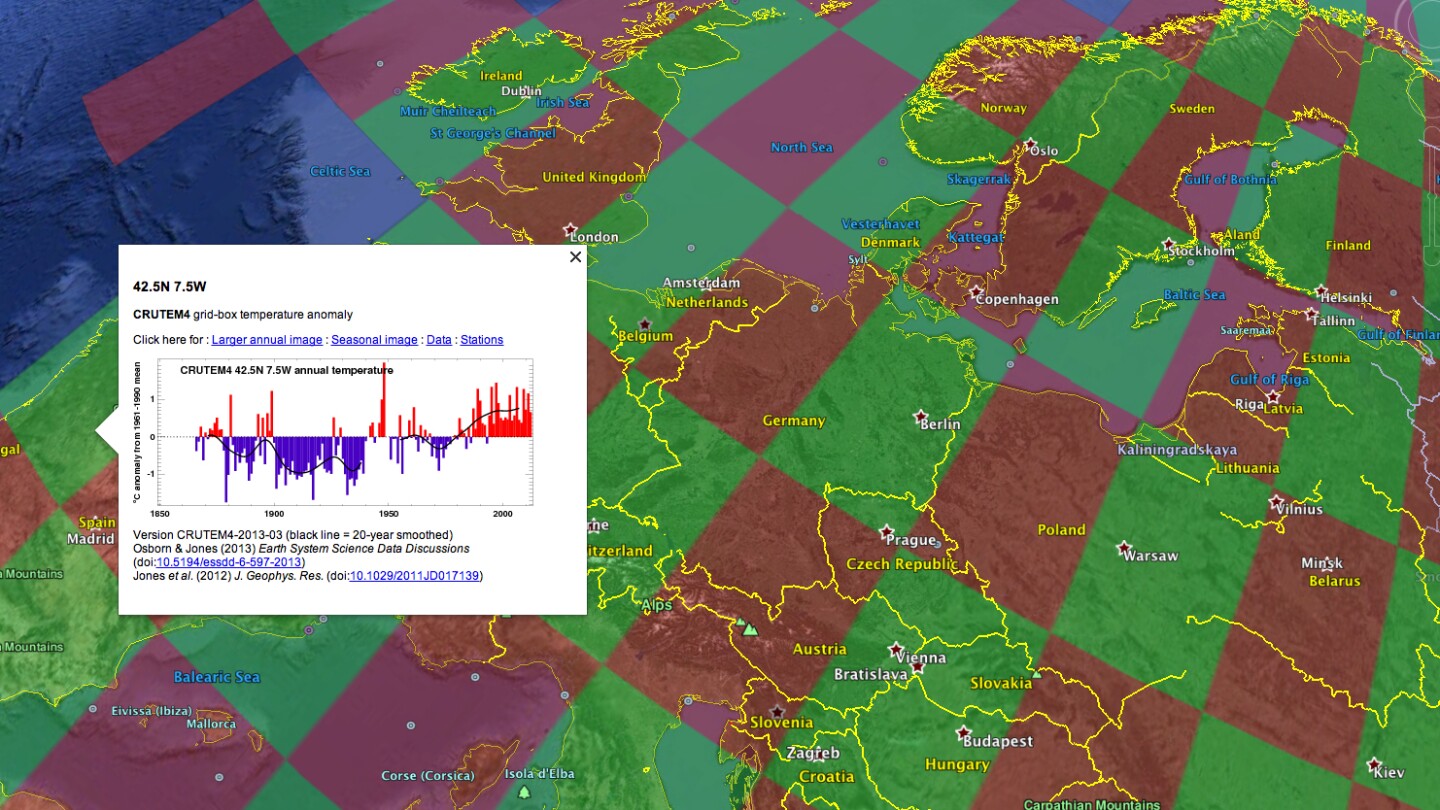
Task: Select the Warsaw capital star icon
Action: [1124, 548]
